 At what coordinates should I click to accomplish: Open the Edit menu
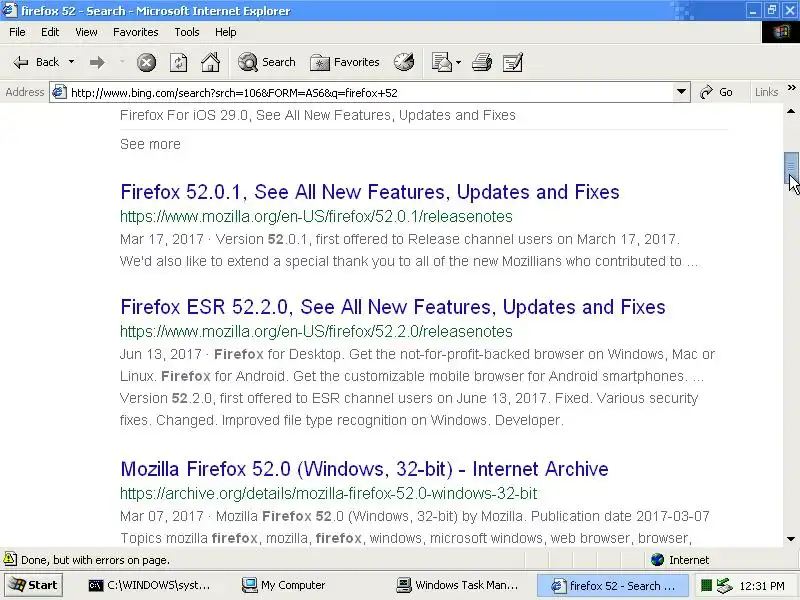tap(50, 32)
